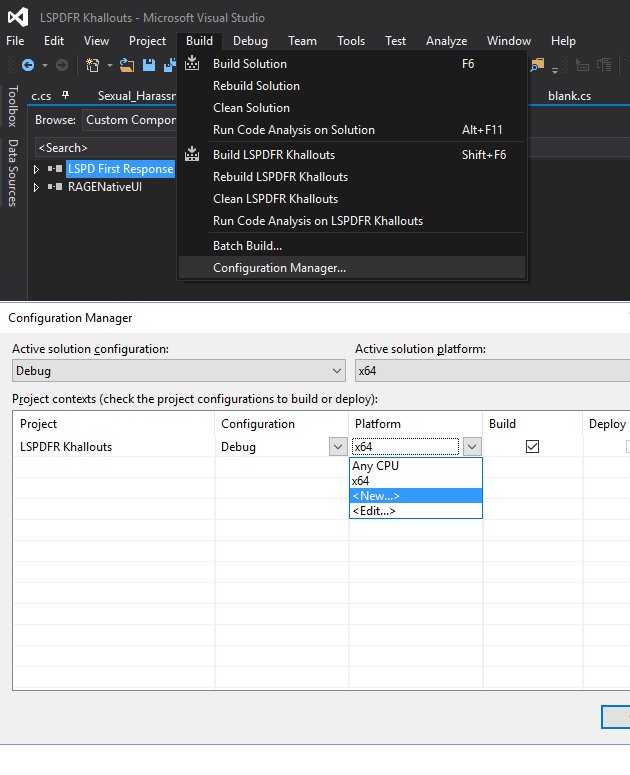Click the Search box in the browser
The width and height of the screenshot is (630, 775).
click(x=100, y=148)
